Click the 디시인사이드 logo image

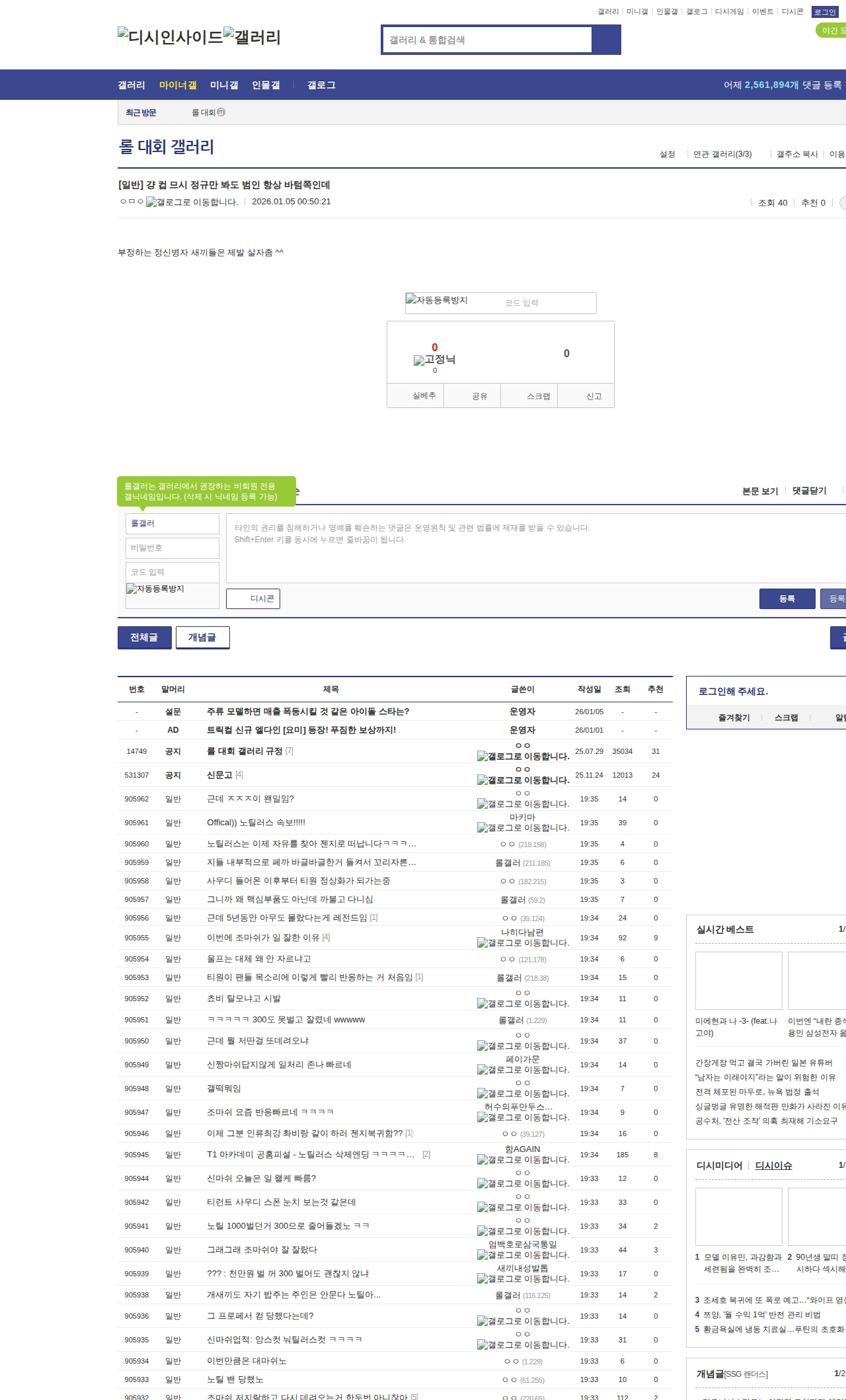(170, 37)
